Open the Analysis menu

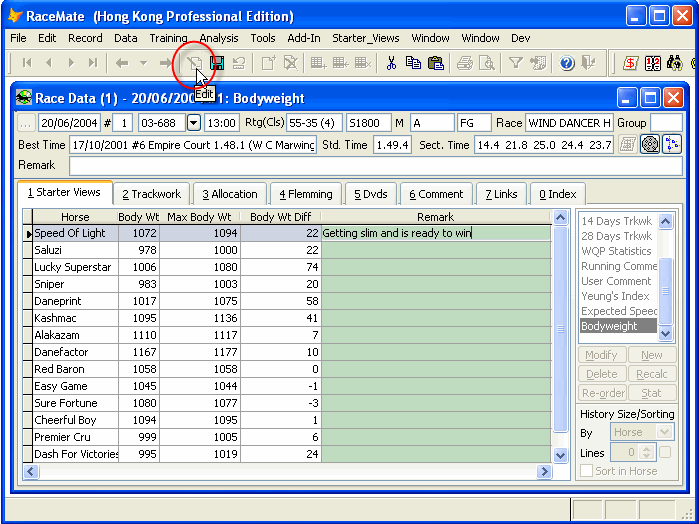point(219,38)
